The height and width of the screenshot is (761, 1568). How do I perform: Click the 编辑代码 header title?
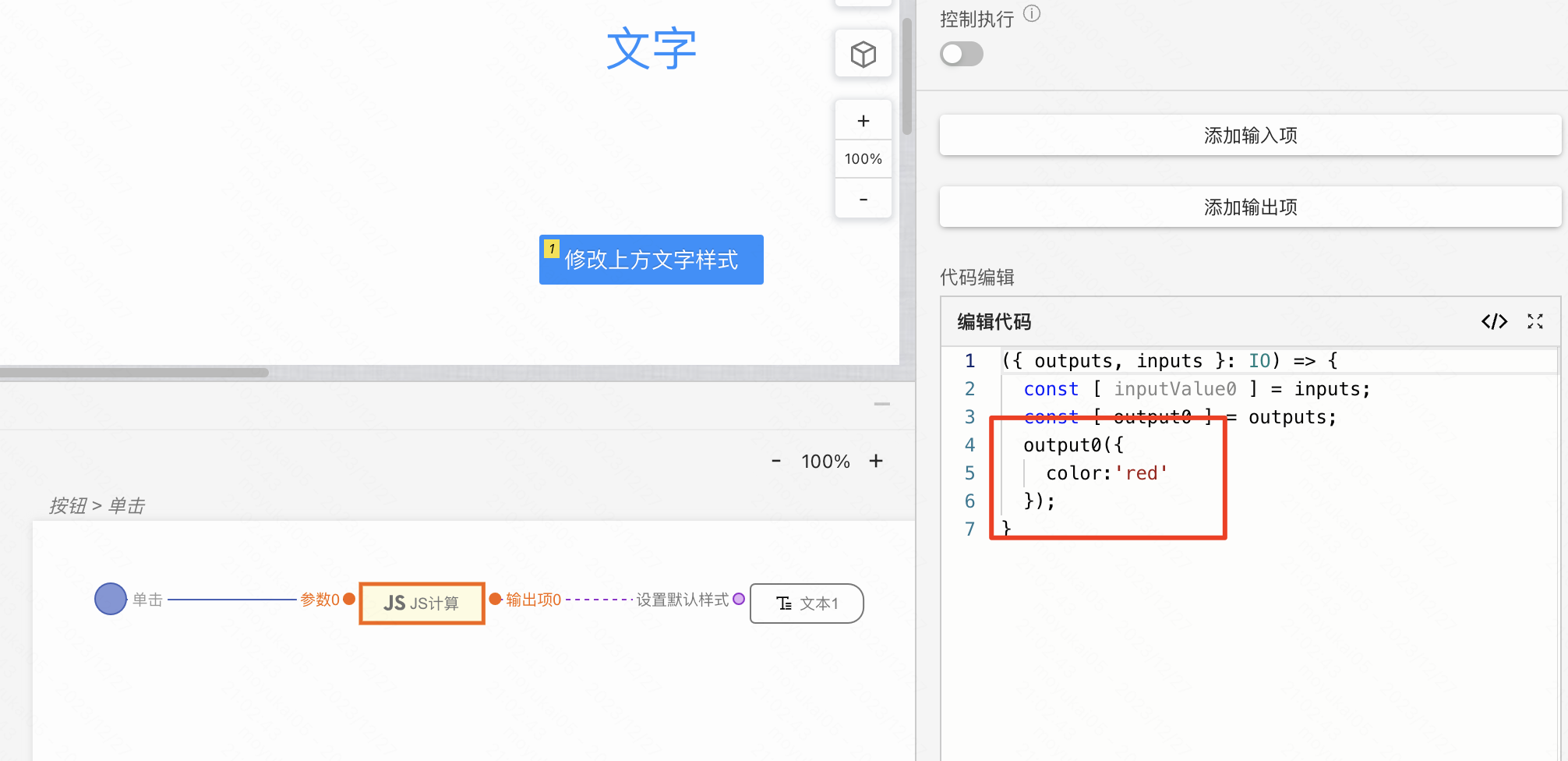click(994, 322)
